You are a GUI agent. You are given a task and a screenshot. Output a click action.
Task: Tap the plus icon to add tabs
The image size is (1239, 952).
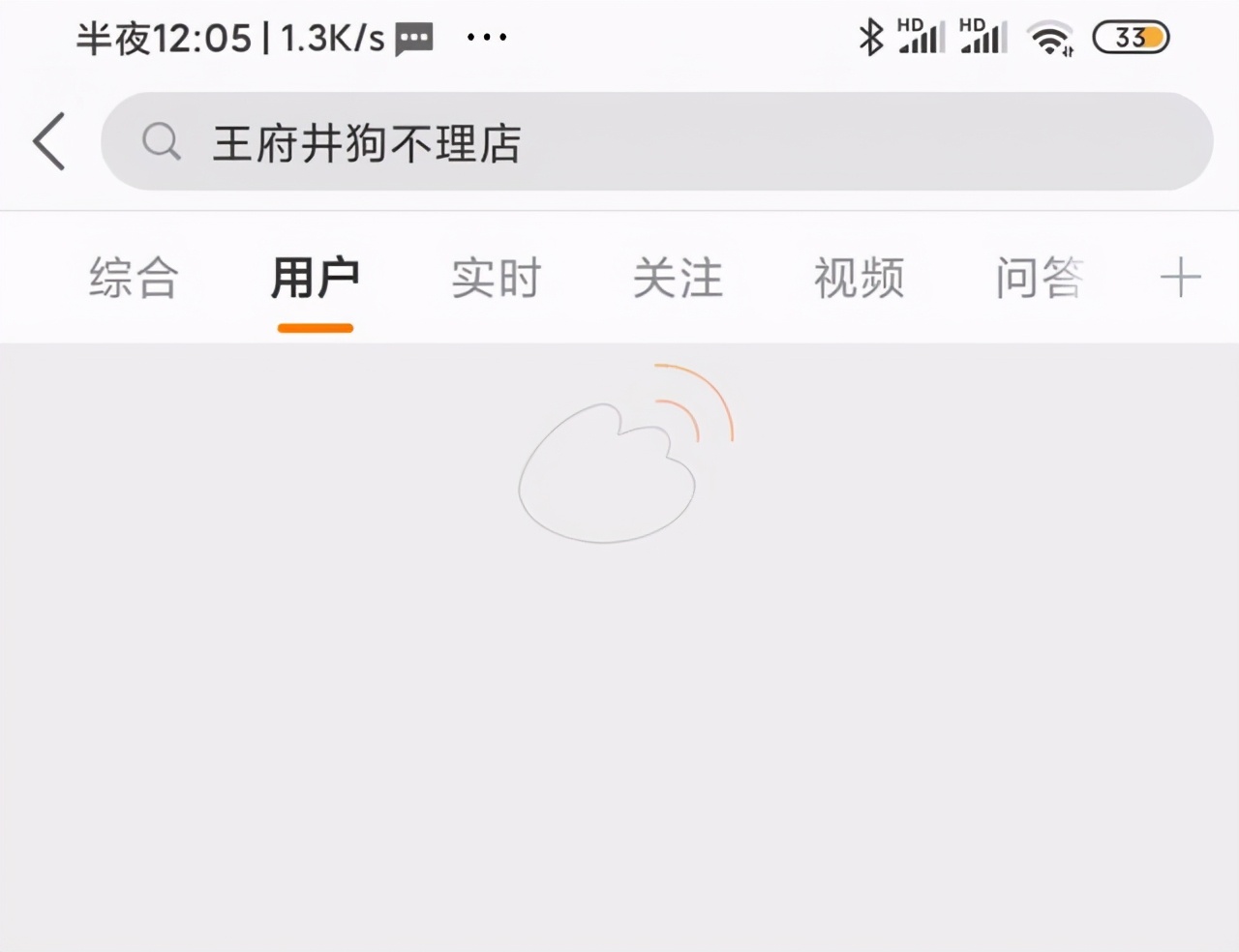coord(1180,279)
